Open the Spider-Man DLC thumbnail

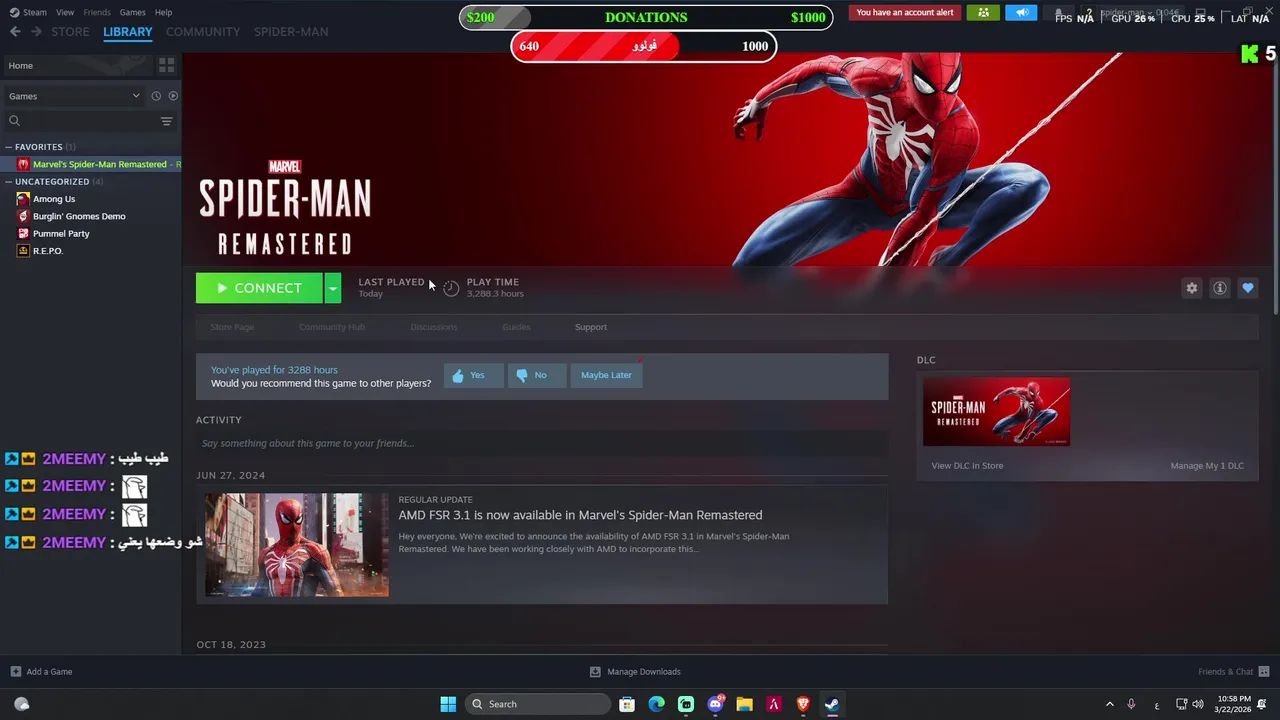996,412
